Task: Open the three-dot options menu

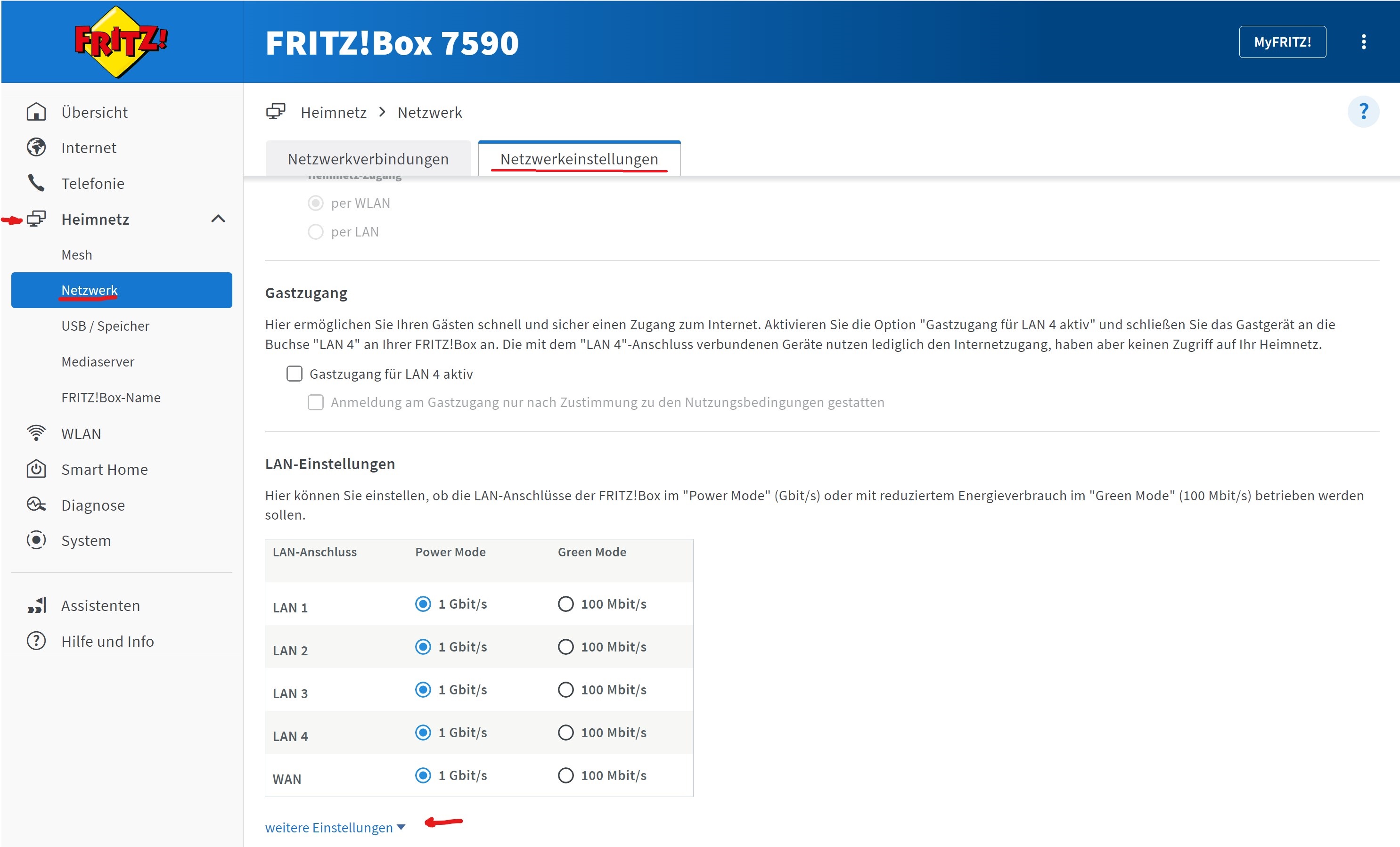Action: click(x=1363, y=41)
